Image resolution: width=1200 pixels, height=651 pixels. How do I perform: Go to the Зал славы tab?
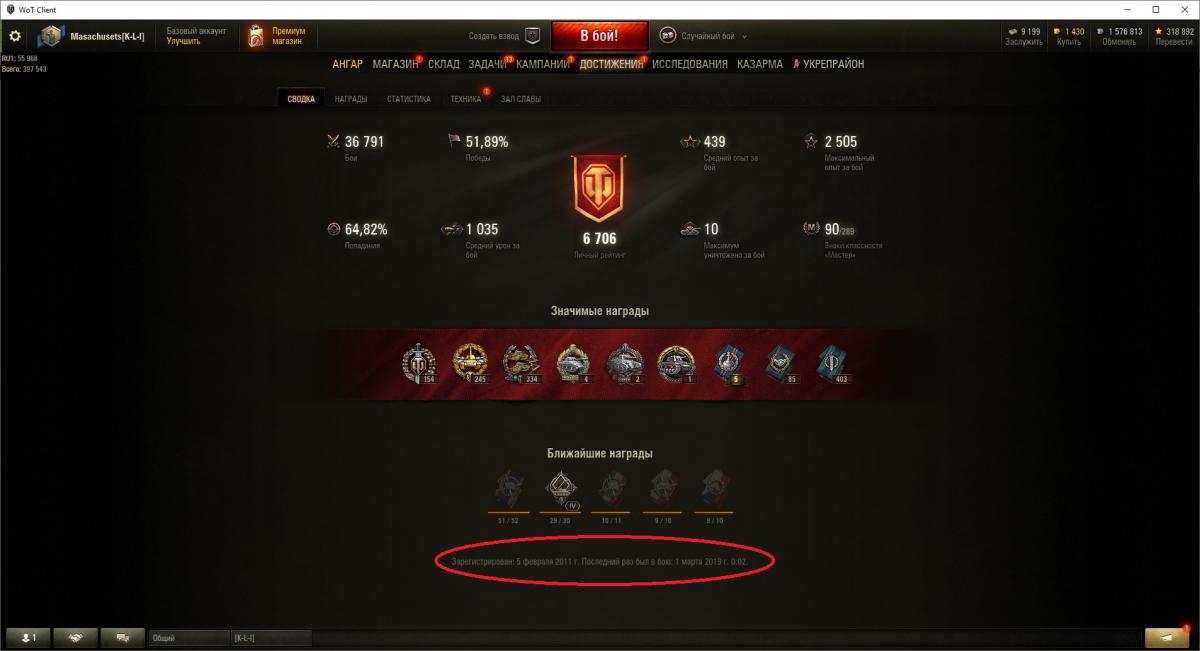[x=521, y=99]
